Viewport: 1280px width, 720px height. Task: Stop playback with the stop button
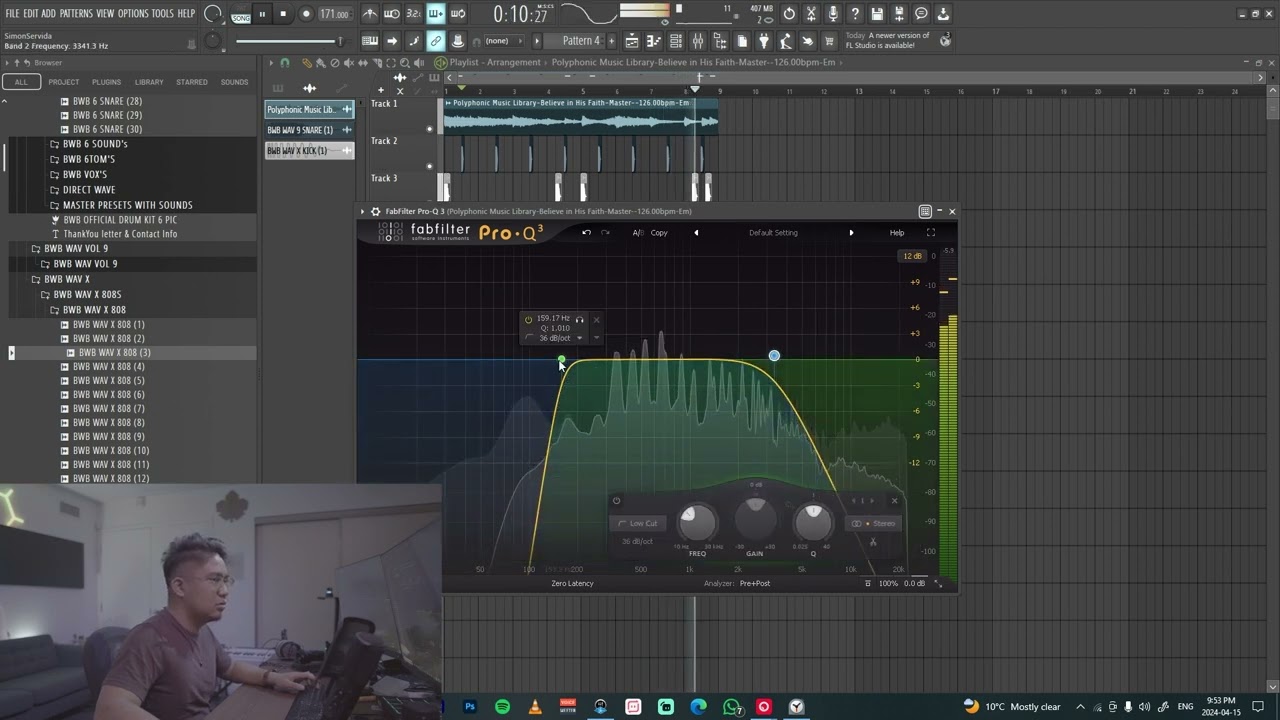coord(283,14)
